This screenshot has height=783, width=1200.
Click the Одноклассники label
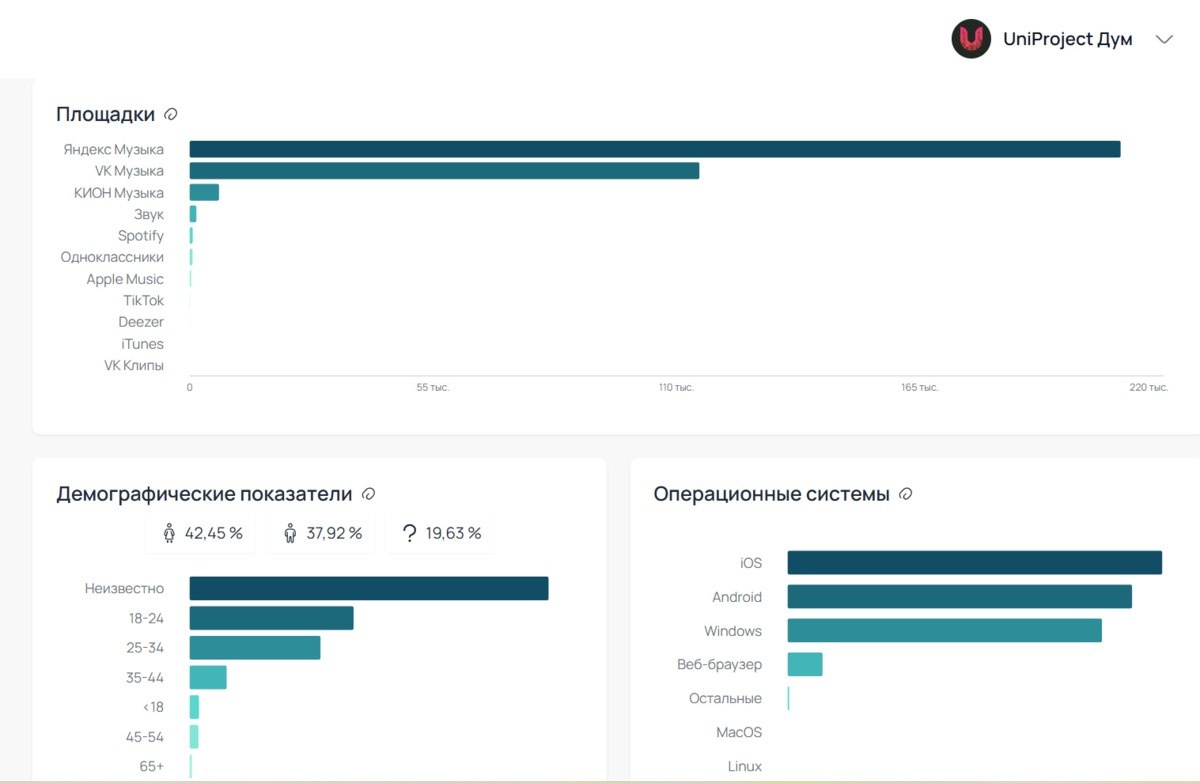[112, 257]
